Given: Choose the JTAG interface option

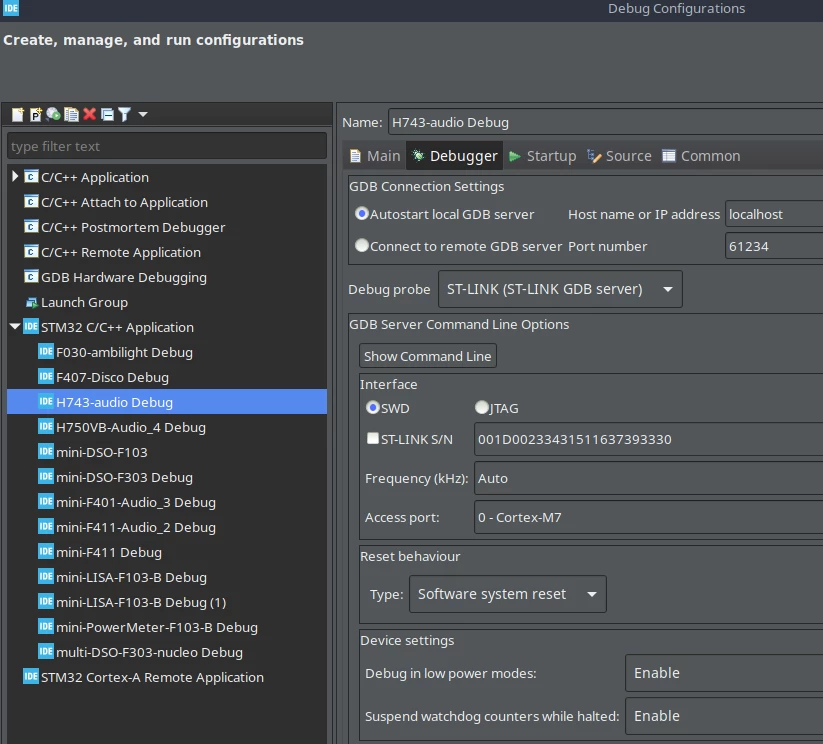Looking at the screenshot, I should coord(481,407).
